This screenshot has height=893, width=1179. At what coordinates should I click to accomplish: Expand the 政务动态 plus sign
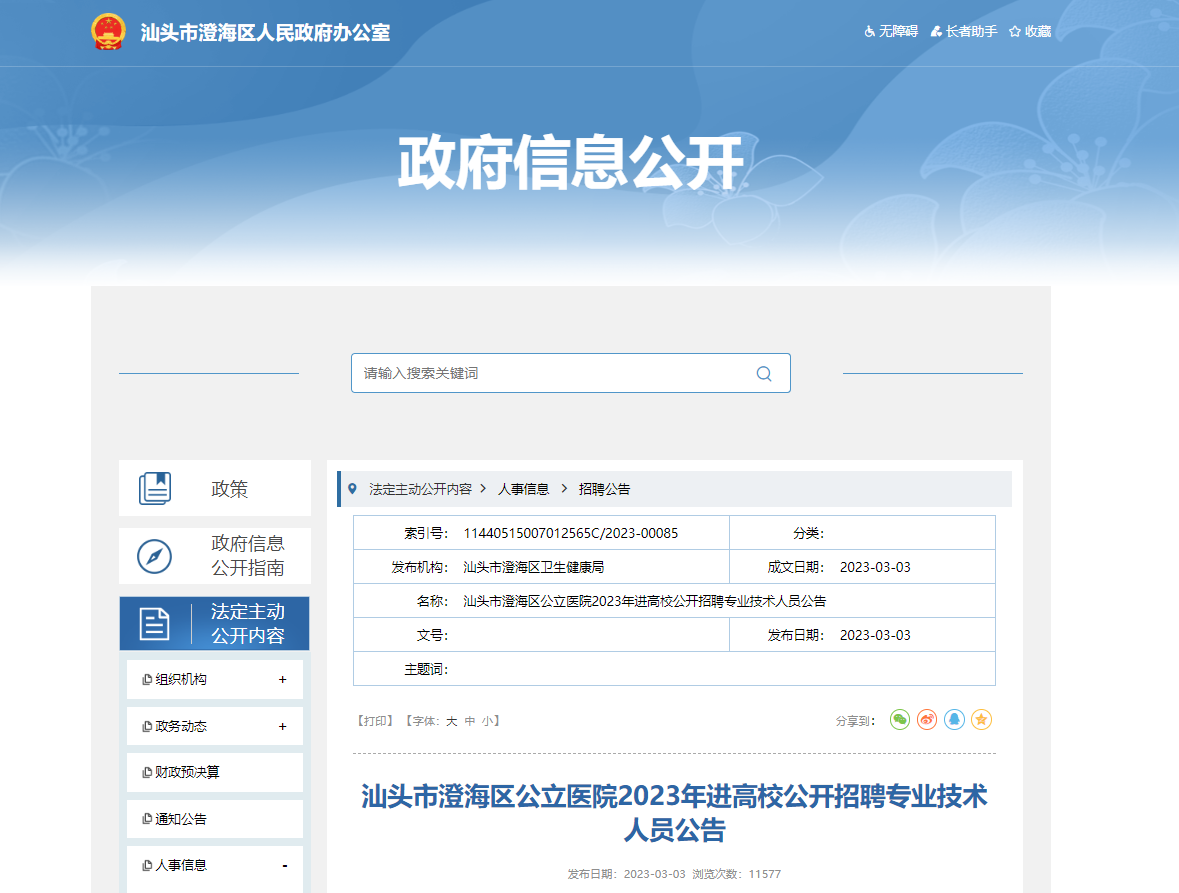(x=282, y=727)
